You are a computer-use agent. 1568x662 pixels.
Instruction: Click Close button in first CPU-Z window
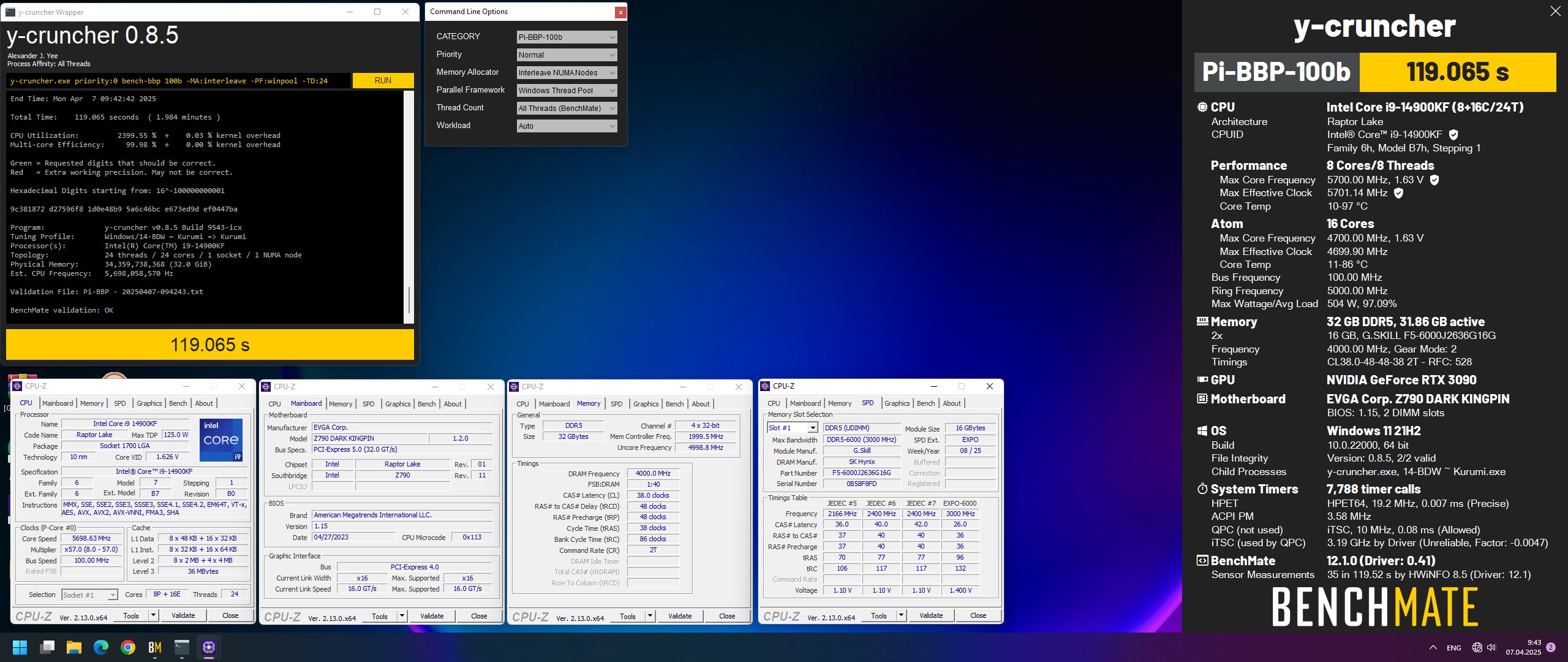pos(230,615)
